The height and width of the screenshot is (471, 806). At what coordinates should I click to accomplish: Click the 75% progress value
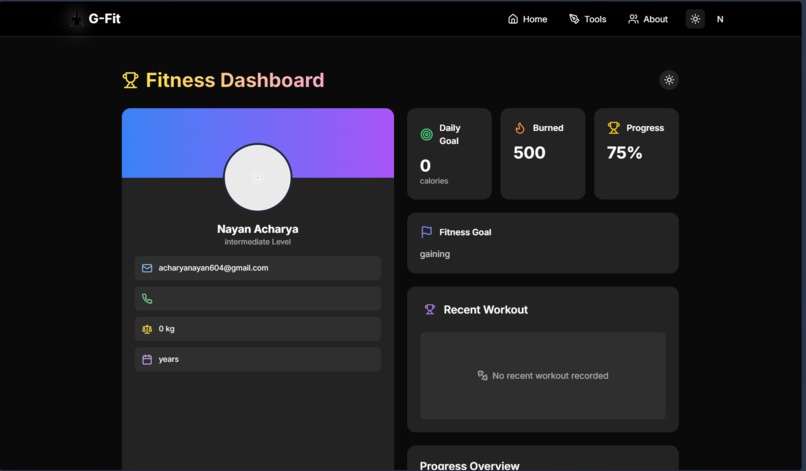[x=625, y=153]
